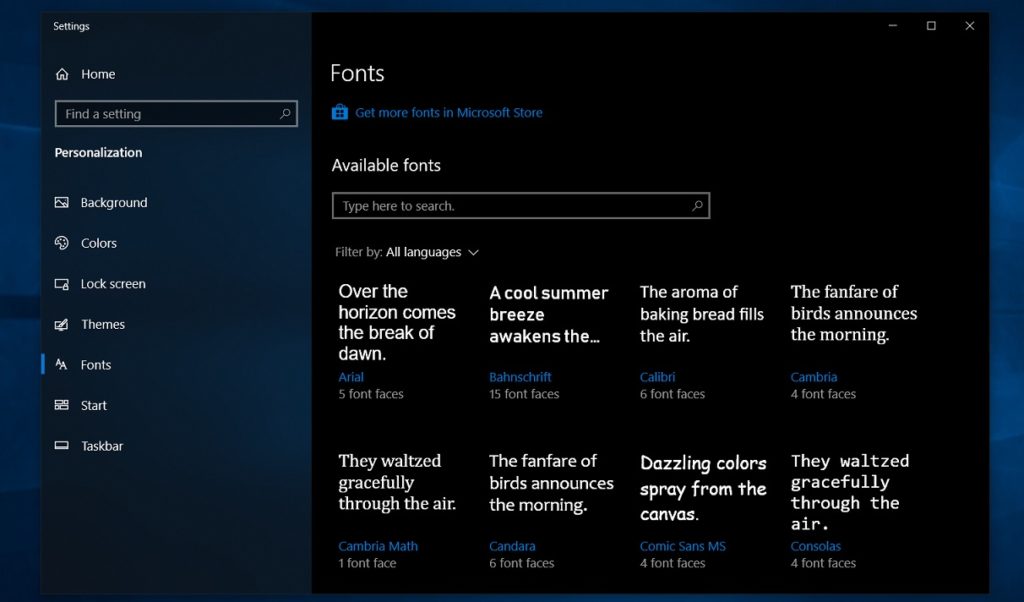Open the Comic Sans MS font details
Image resolution: width=1024 pixels, height=602 pixels.
[684, 546]
